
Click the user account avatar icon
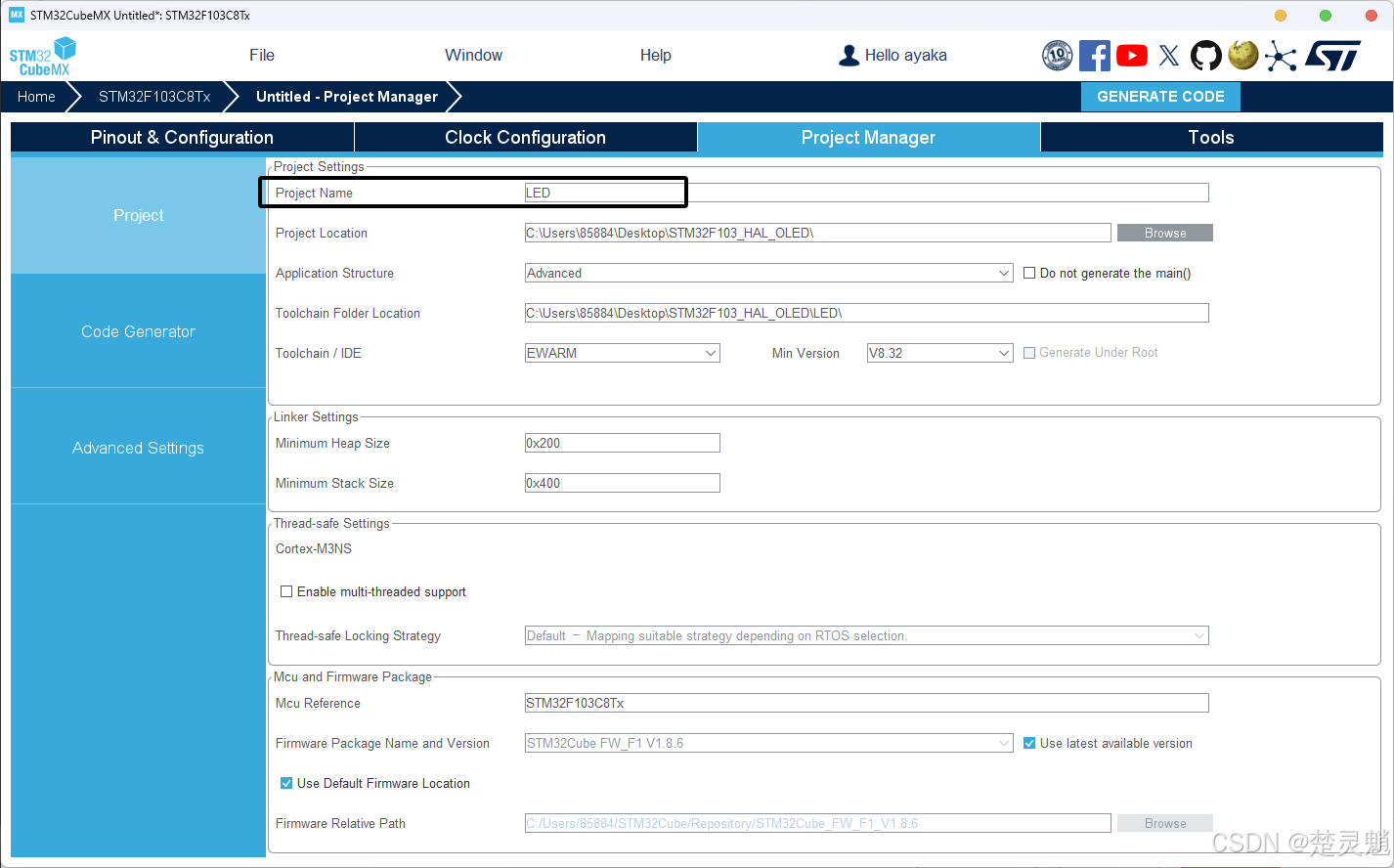click(x=849, y=56)
